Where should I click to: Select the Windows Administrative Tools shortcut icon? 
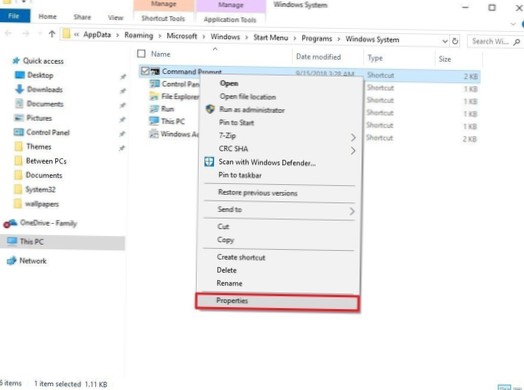coord(154,134)
